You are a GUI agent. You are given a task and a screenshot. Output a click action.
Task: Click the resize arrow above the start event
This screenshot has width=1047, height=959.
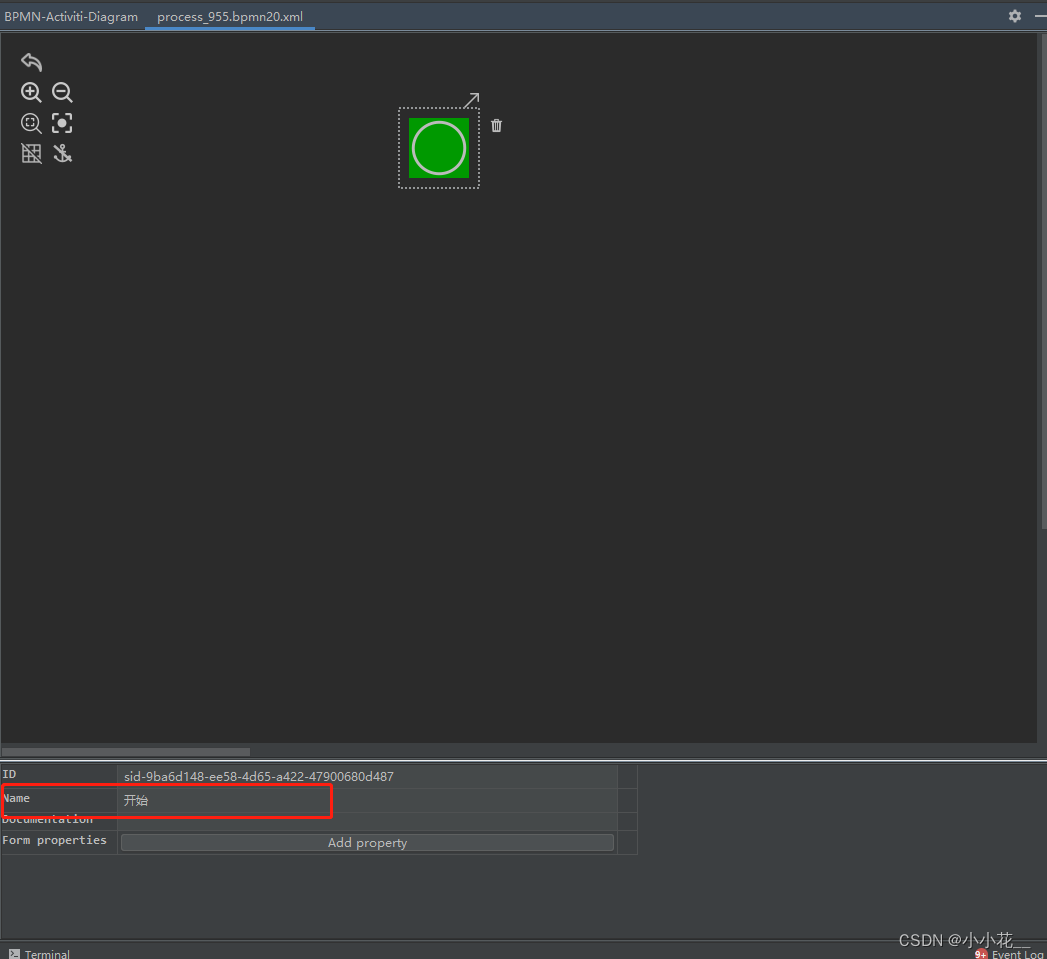pos(472,99)
